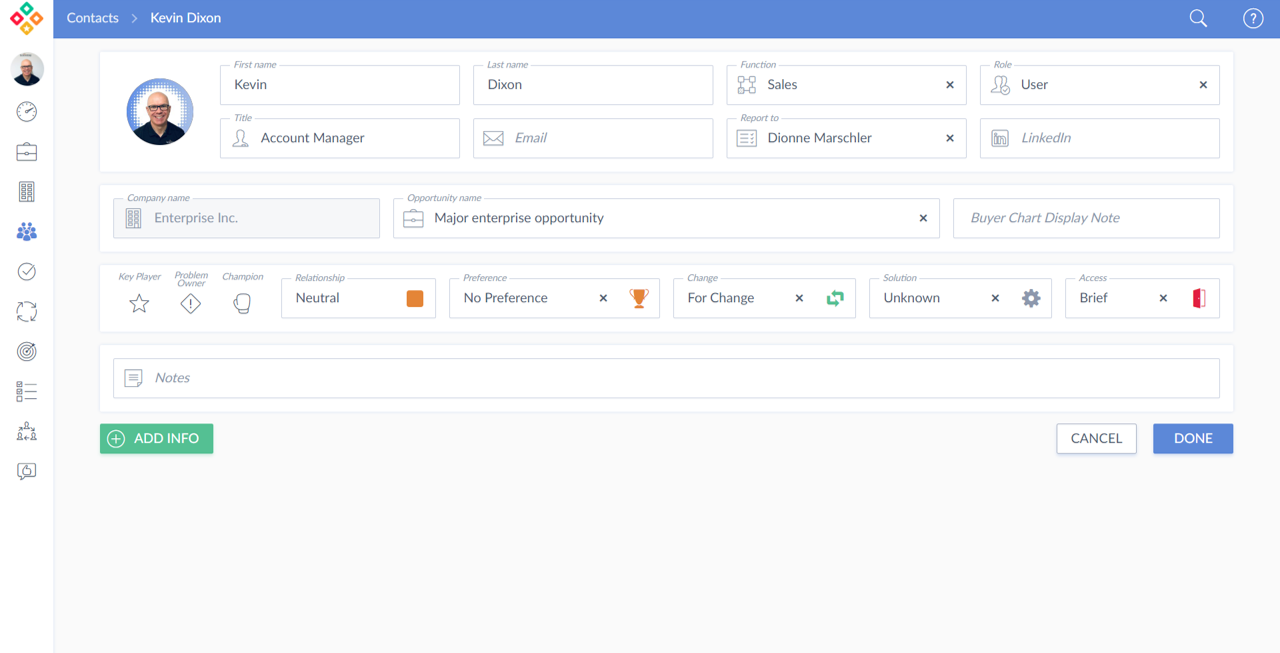Open the opportunities briefcase icon in sidebar
The image size is (1280, 653).
(27, 152)
